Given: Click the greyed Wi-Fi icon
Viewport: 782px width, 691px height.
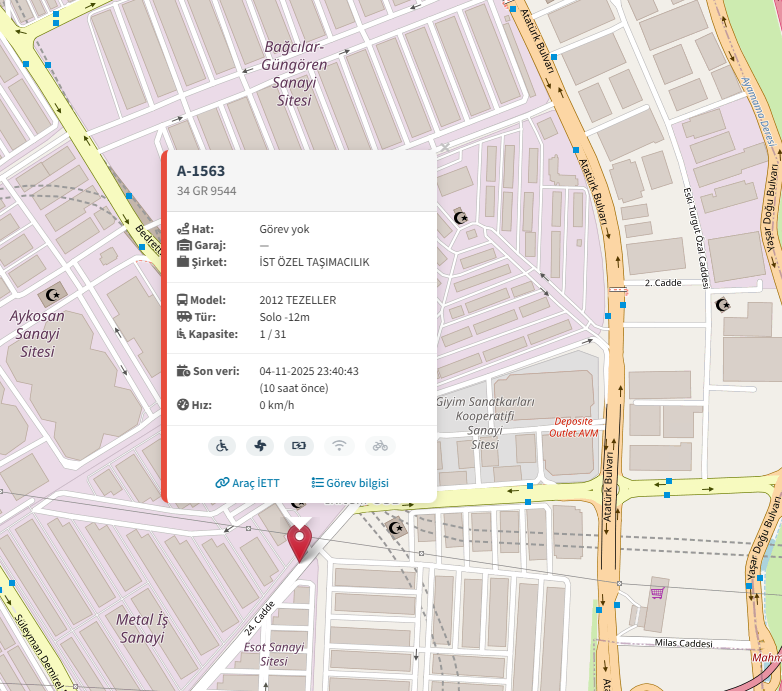Looking at the screenshot, I should [x=339, y=446].
